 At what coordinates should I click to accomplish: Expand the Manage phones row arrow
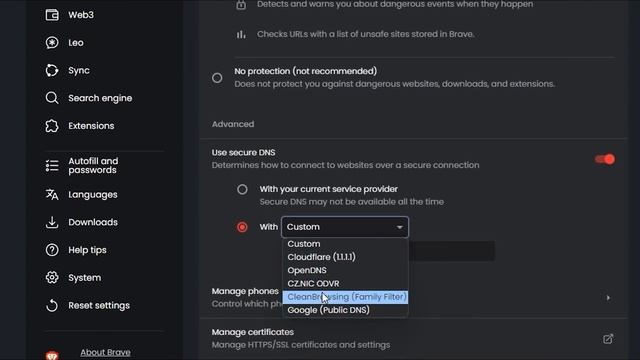[608, 298]
